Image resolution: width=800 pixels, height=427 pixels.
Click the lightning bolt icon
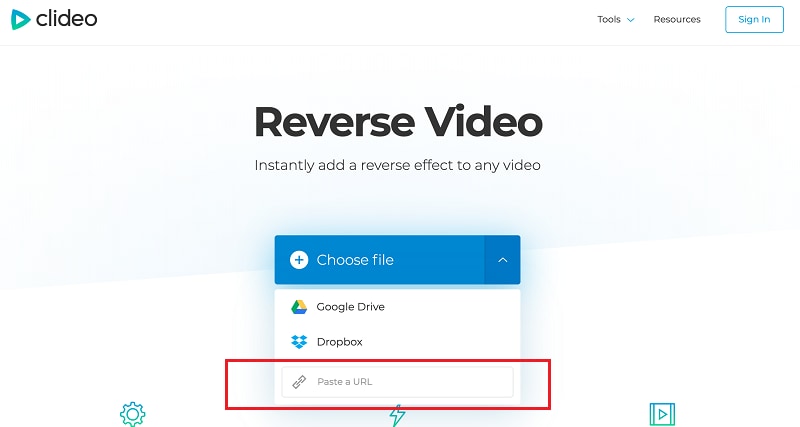[x=397, y=415]
